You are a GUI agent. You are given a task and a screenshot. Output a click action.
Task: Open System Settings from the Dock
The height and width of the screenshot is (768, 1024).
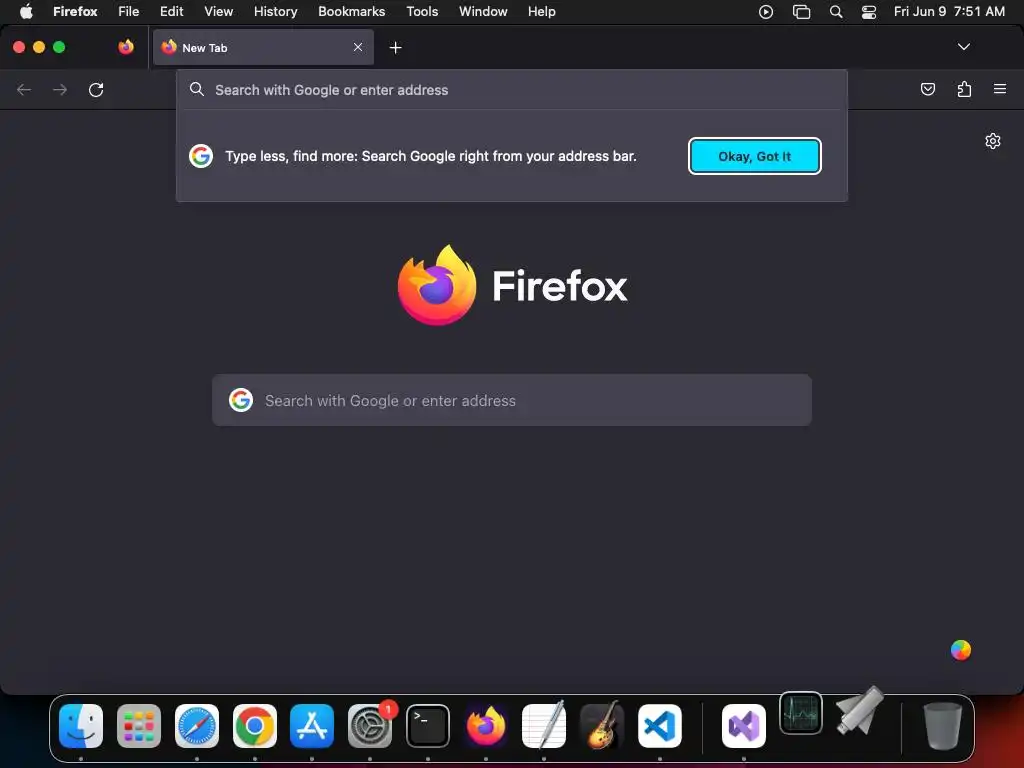coord(370,726)
